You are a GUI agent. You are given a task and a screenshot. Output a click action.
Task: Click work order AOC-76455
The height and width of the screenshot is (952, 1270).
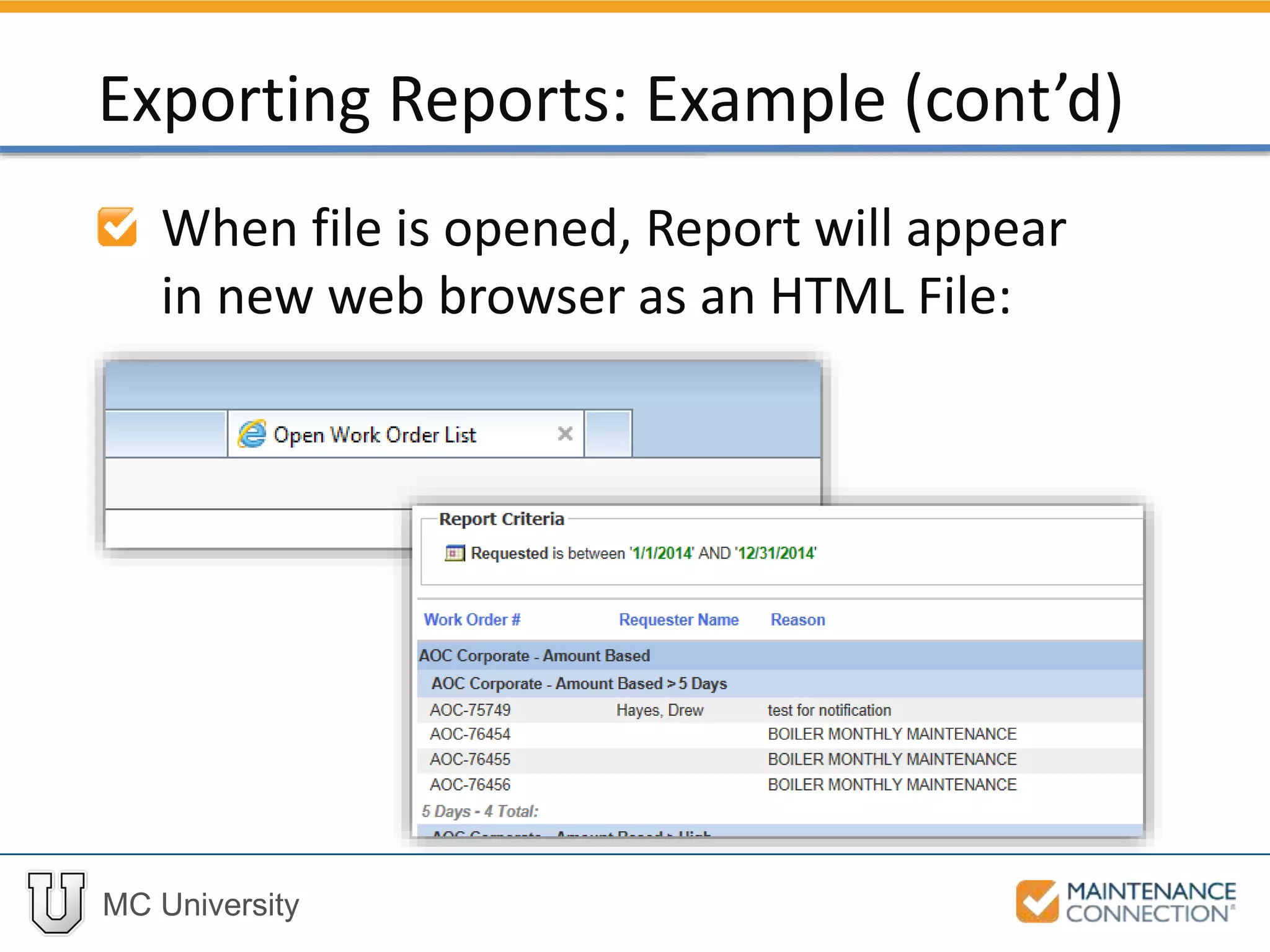tap(470, 759)
